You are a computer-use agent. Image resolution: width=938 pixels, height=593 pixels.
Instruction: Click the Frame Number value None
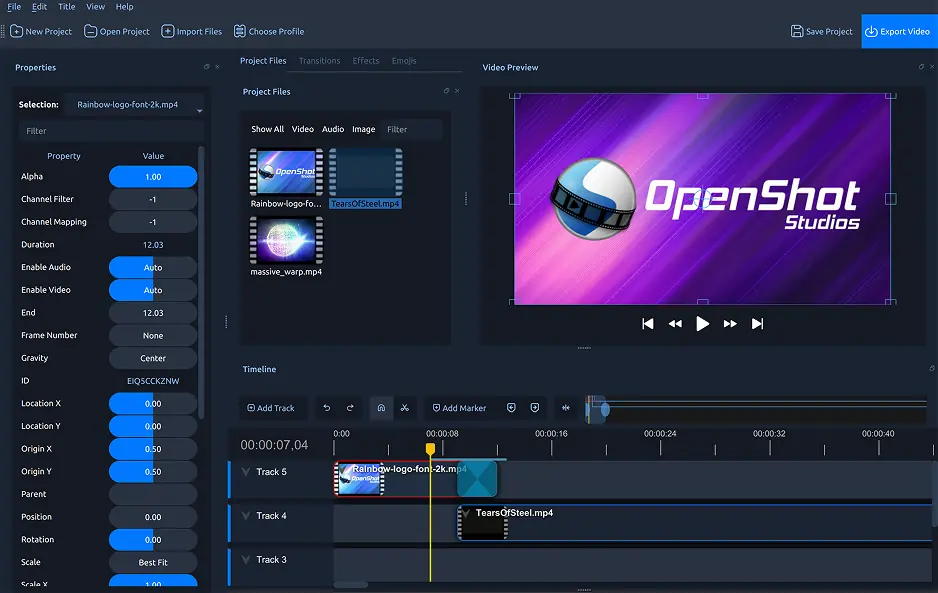point(153,336)
